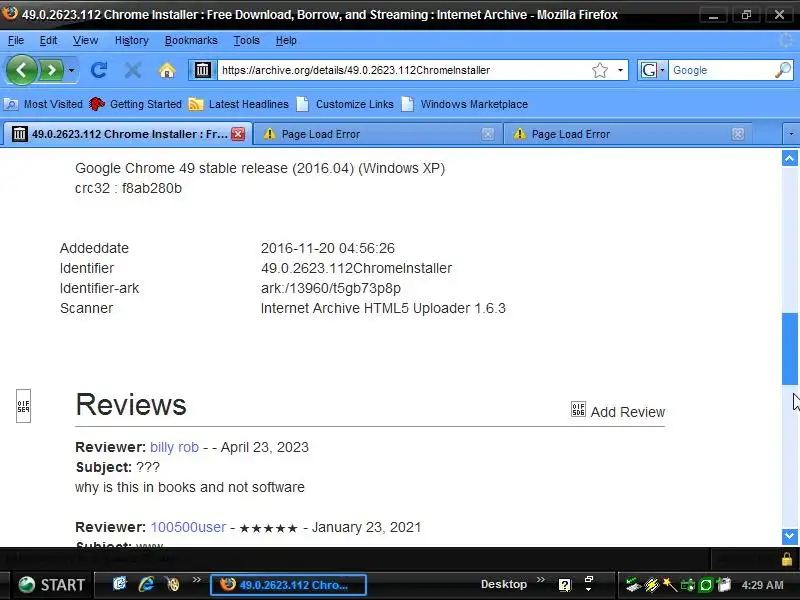The height and width of the screenshot is (600, 800).
Task: Click the identifier value 49.0.2623.112ChromeInstaller
Action: point(356,268)
